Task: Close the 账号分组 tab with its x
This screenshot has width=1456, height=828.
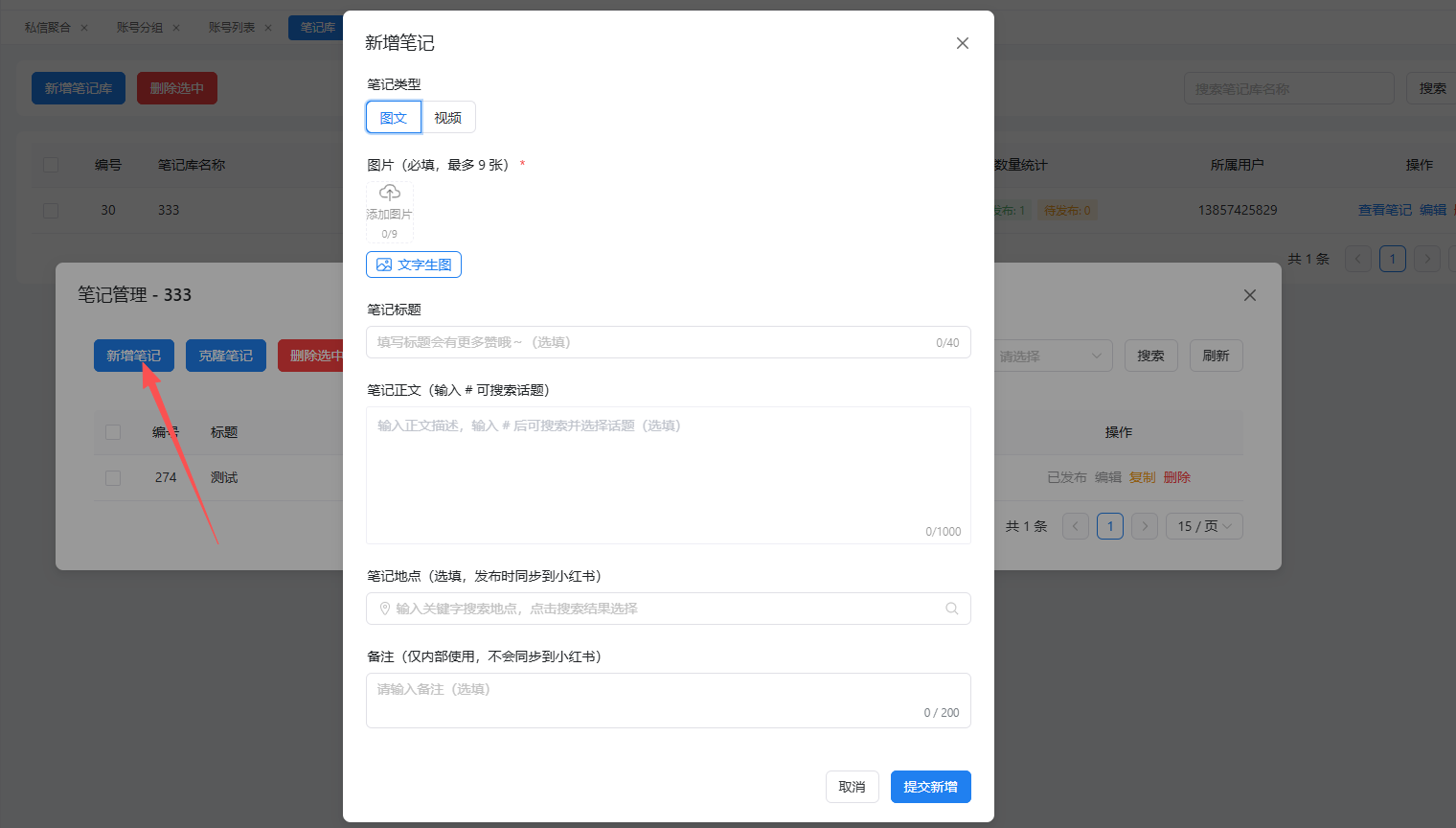Action: tap(176, 28)
